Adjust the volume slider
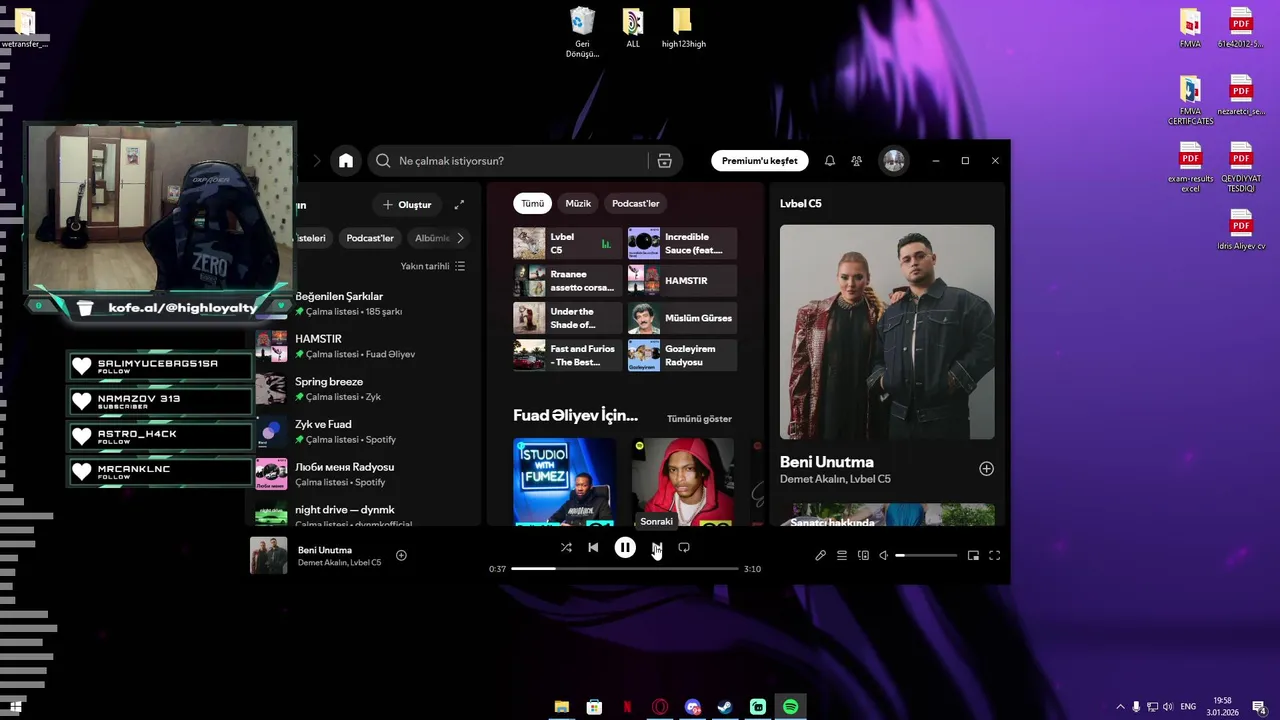Viewport: 1280px width, 720px height. point(926,555)
